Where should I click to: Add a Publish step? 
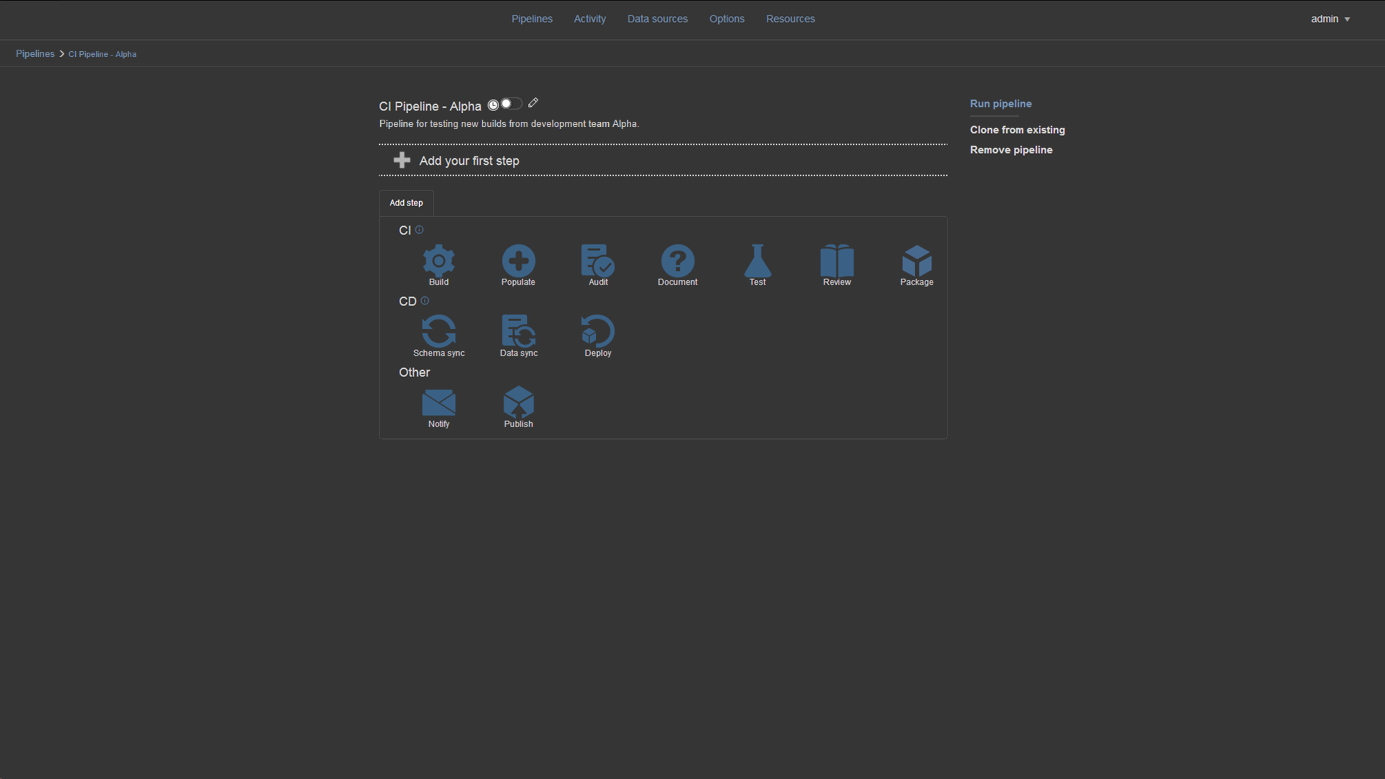coord(518,407)
